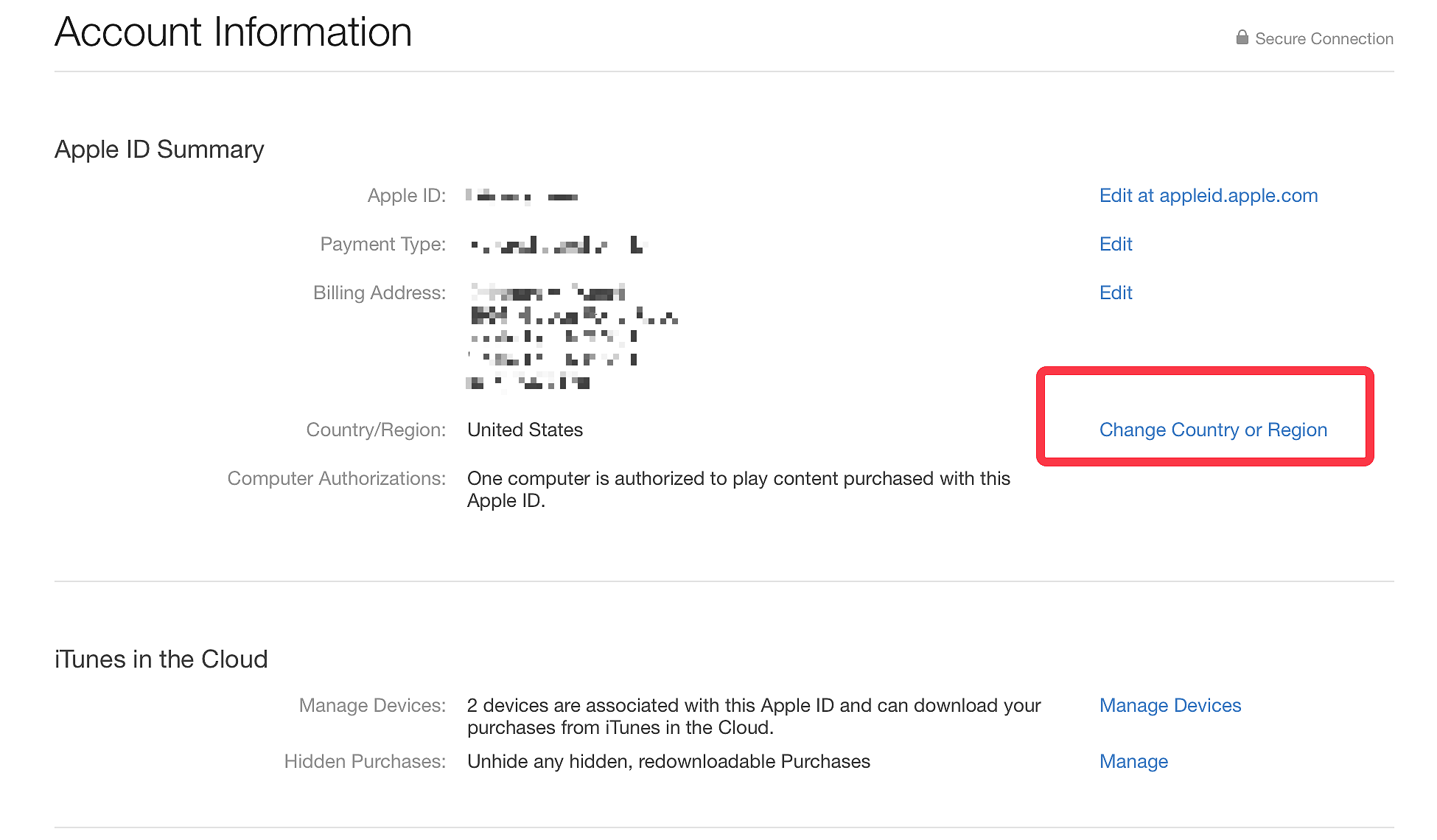Viewport: 1437px width, 840px height.
Task: Manage Hidden Purchases
Action: pyautogui.click(x=1133, y=761)
